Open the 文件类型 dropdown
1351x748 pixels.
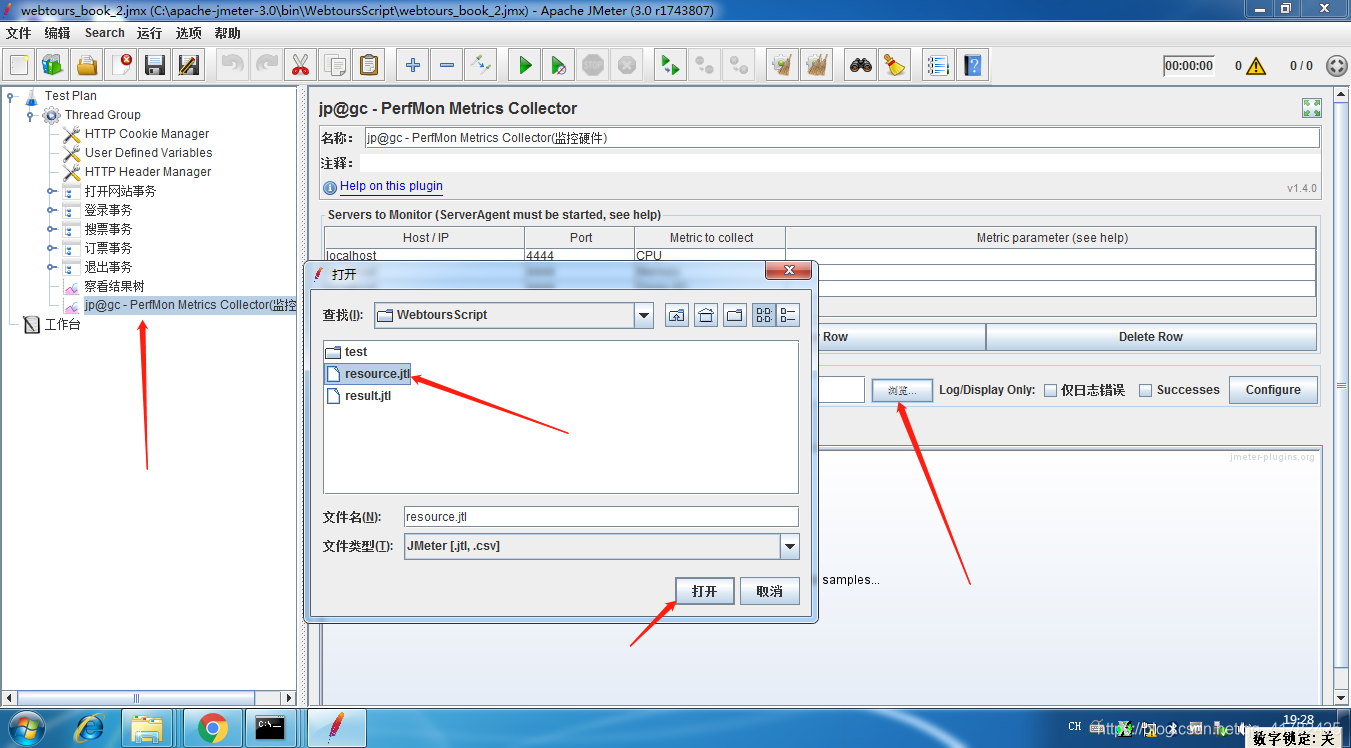[x=790, y=546]
